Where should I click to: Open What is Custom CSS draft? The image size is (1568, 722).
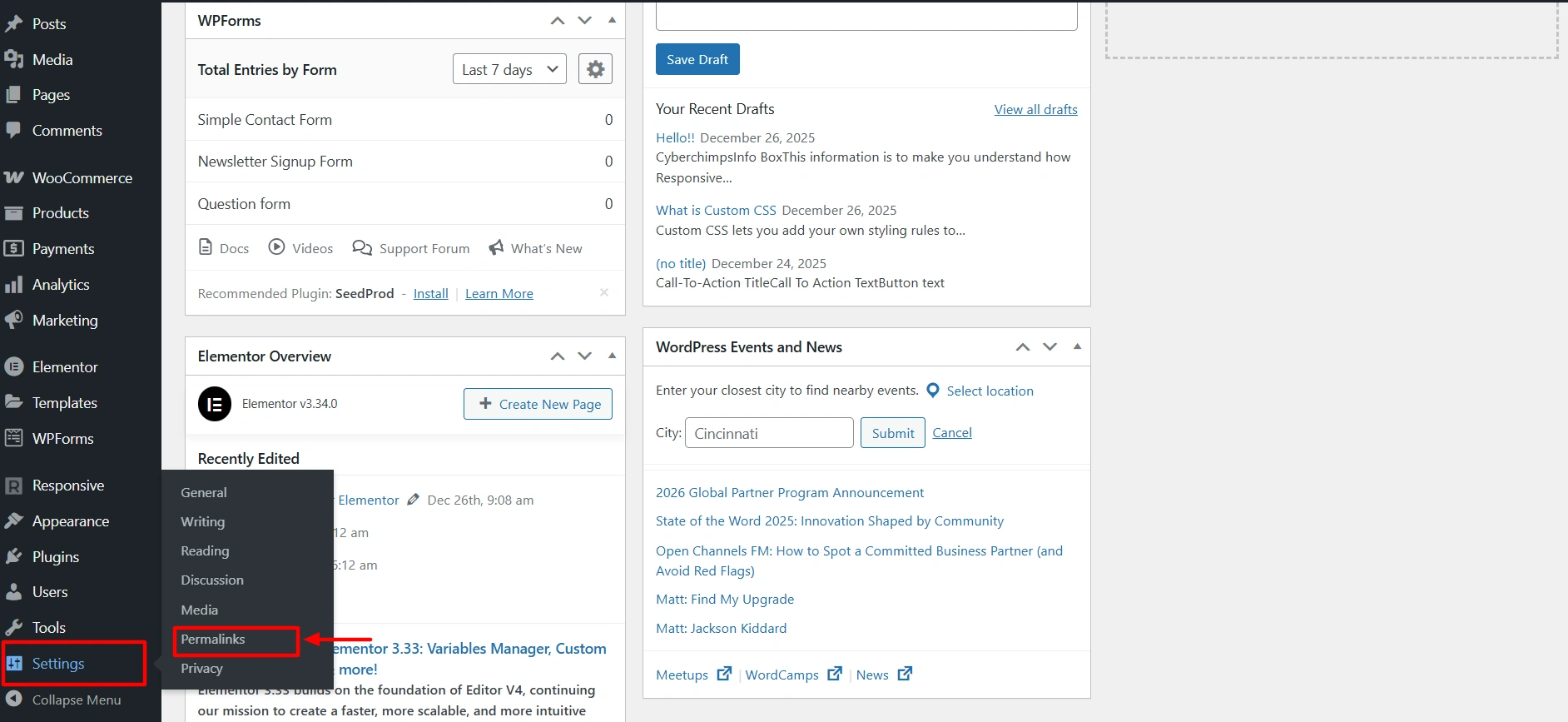716,211
